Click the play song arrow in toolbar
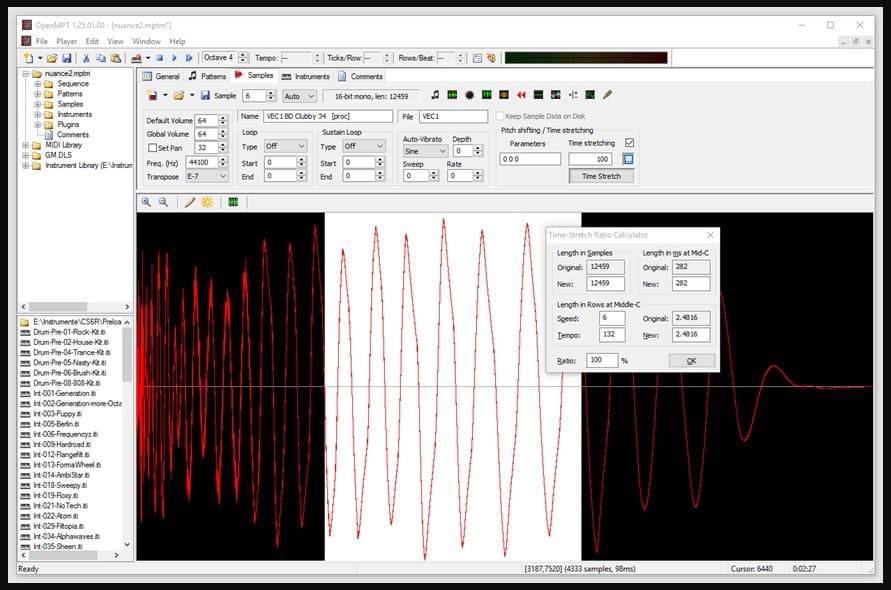 [x=174, y=58]
